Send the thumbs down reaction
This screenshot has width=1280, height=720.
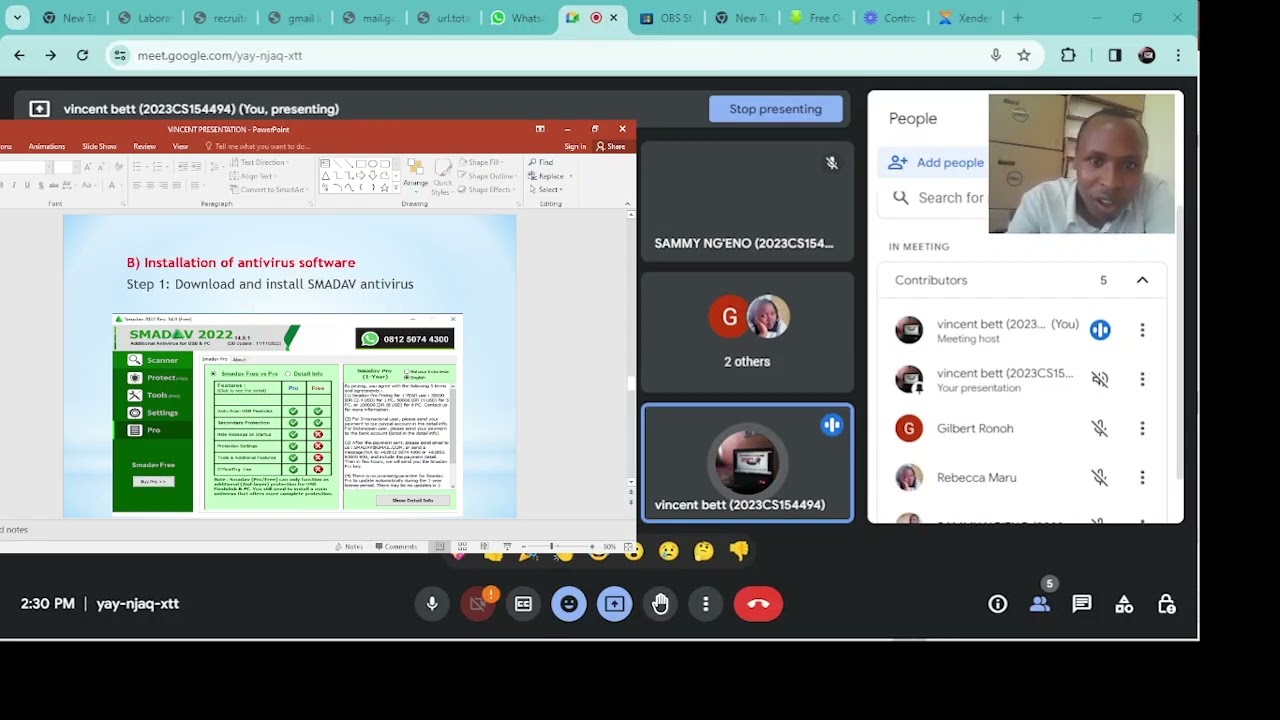coord(739,550)
